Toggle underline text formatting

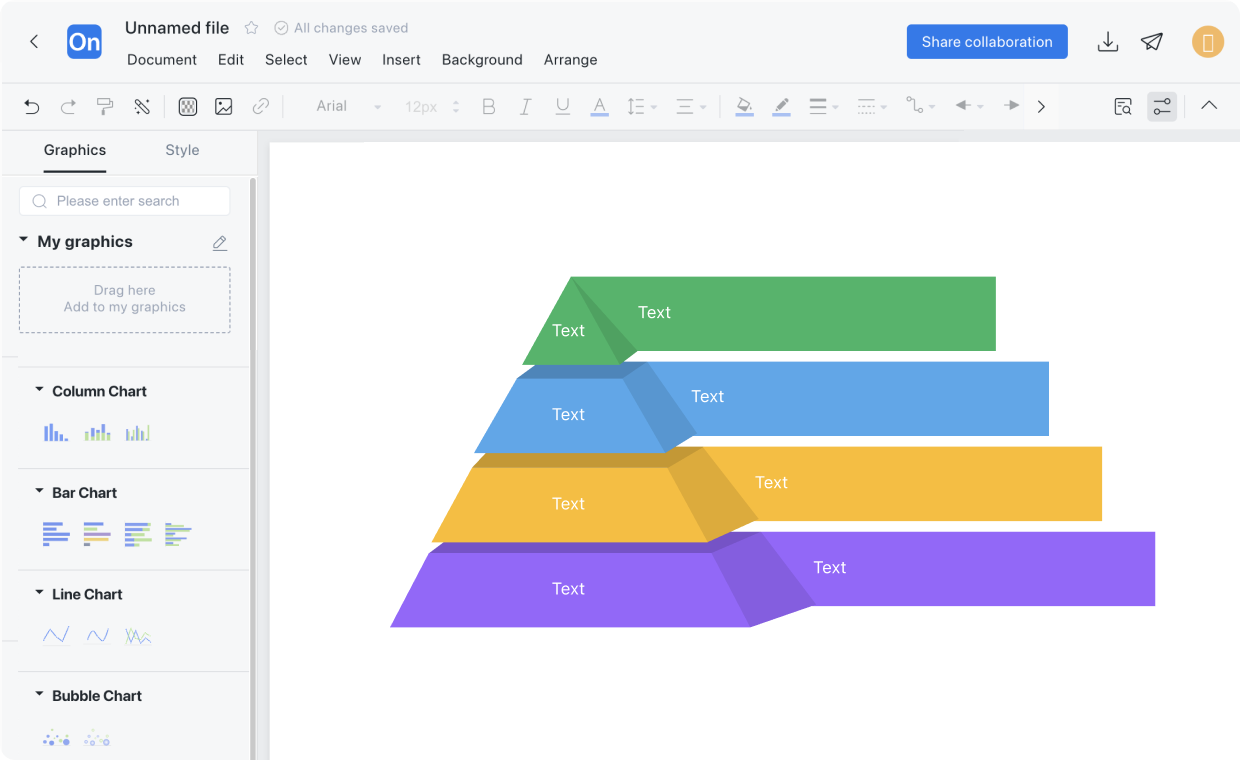point(562,106)
